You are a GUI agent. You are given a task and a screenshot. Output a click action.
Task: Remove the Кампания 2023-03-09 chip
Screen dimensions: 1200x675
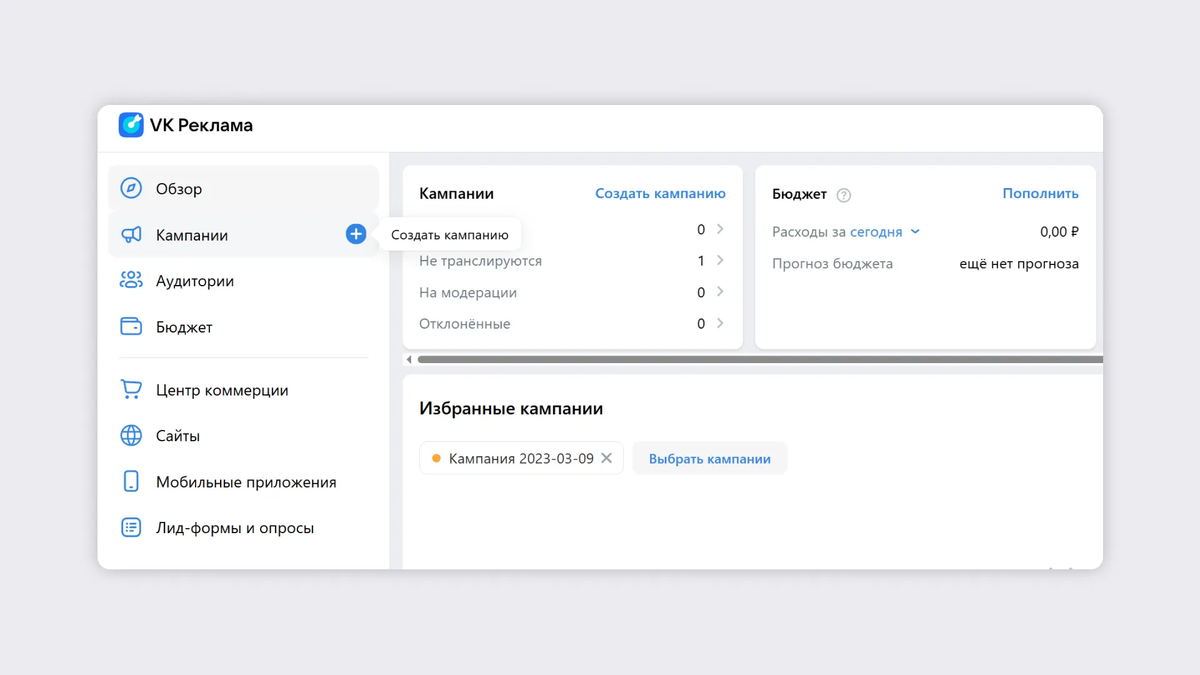(x=607, y=457)
